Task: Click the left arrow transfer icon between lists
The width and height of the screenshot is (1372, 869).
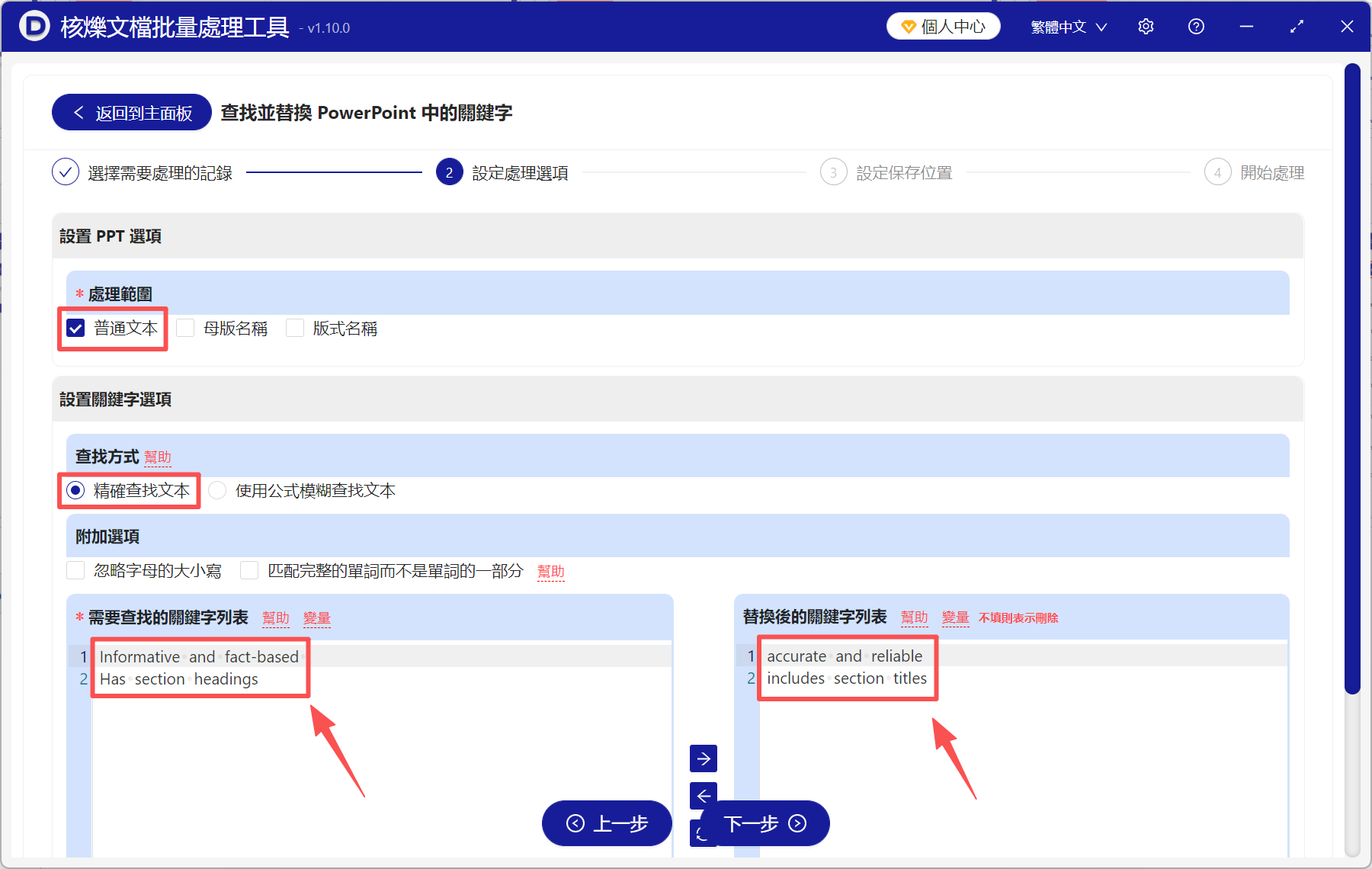Action: (x=703, y=796)
